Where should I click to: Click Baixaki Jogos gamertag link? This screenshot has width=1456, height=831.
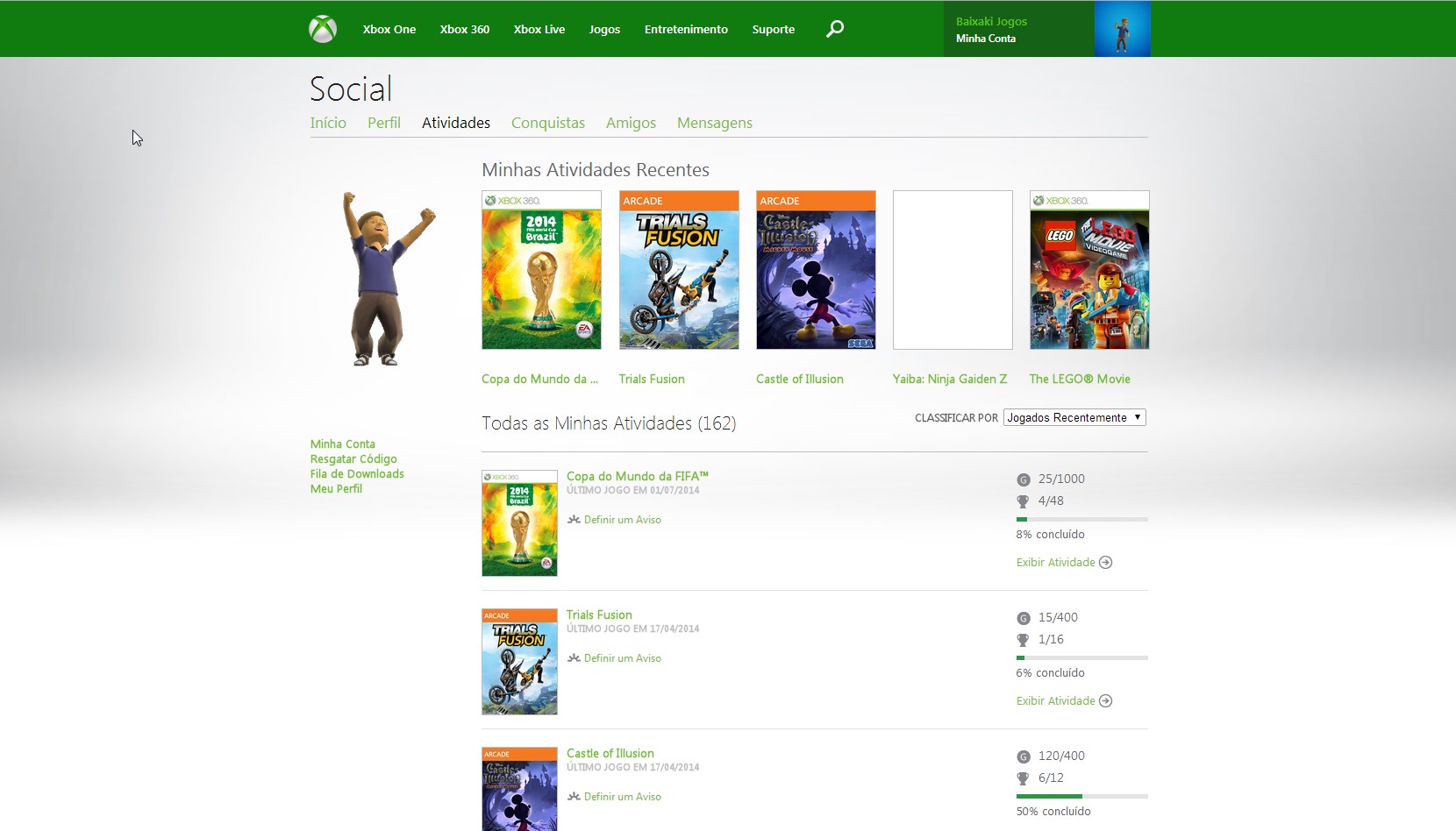click(991, 21)
